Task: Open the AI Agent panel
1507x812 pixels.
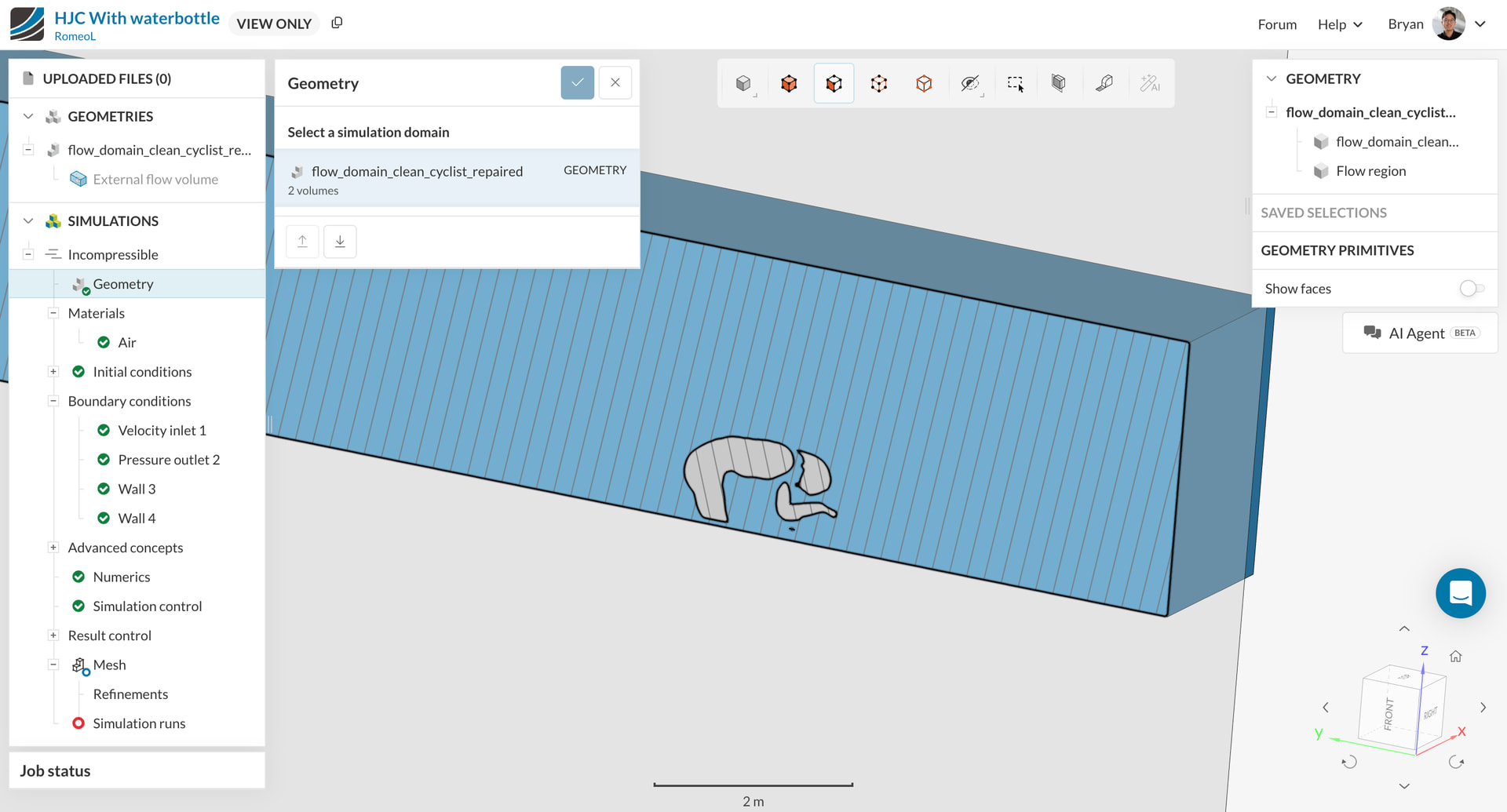Action: coord(1420,333)
